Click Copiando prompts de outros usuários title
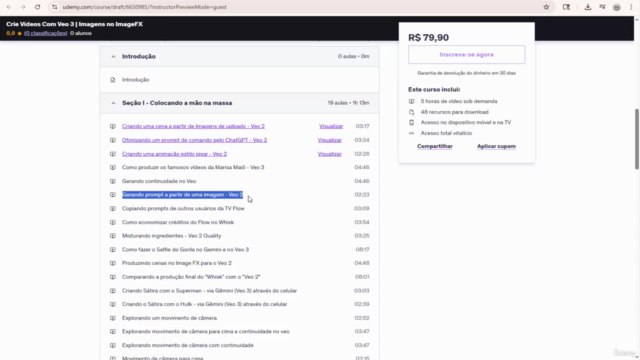Image resolution: width=640 pixels, height=360 pixels. [183, 209]
